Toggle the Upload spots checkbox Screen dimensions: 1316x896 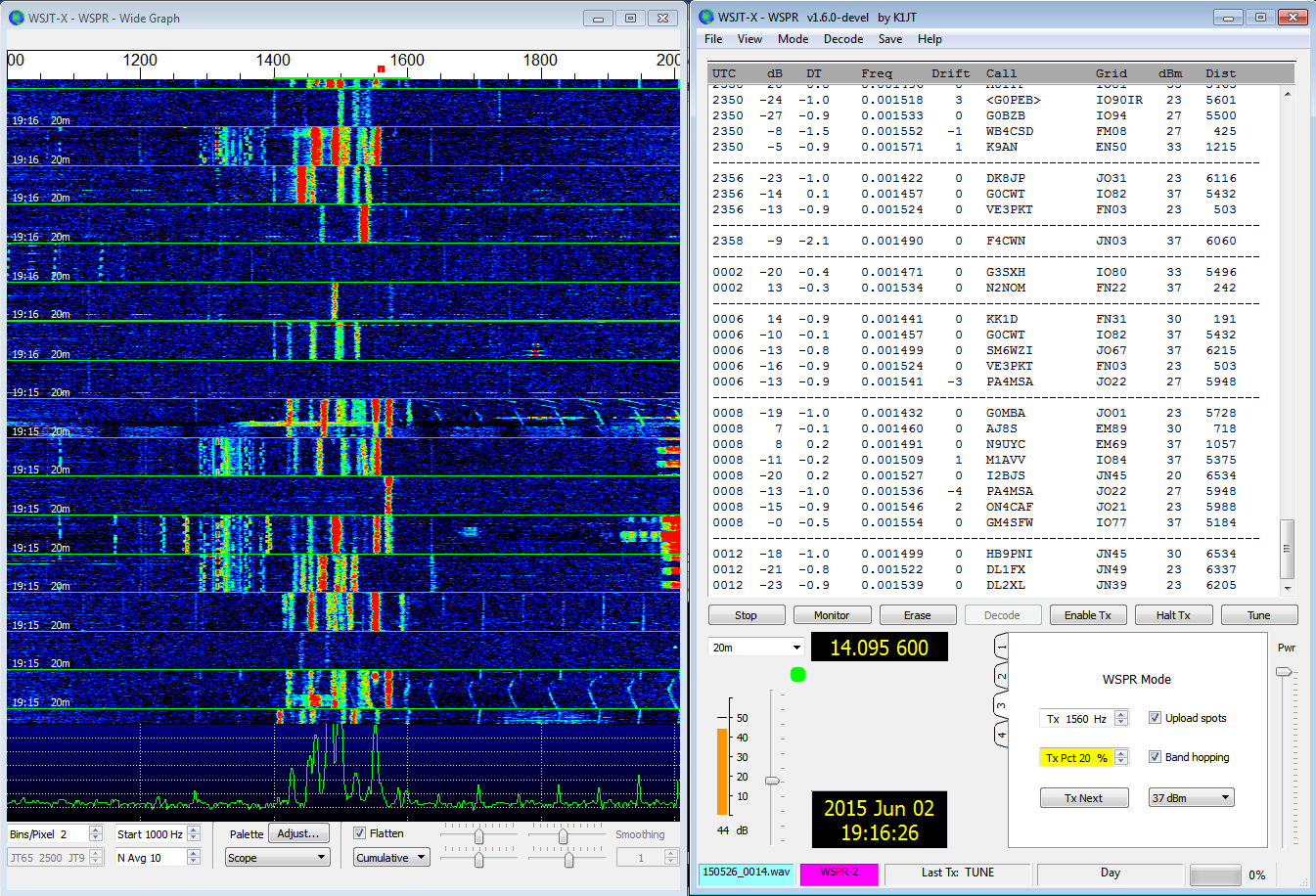pyautogui.click(x=1155, y=718)
